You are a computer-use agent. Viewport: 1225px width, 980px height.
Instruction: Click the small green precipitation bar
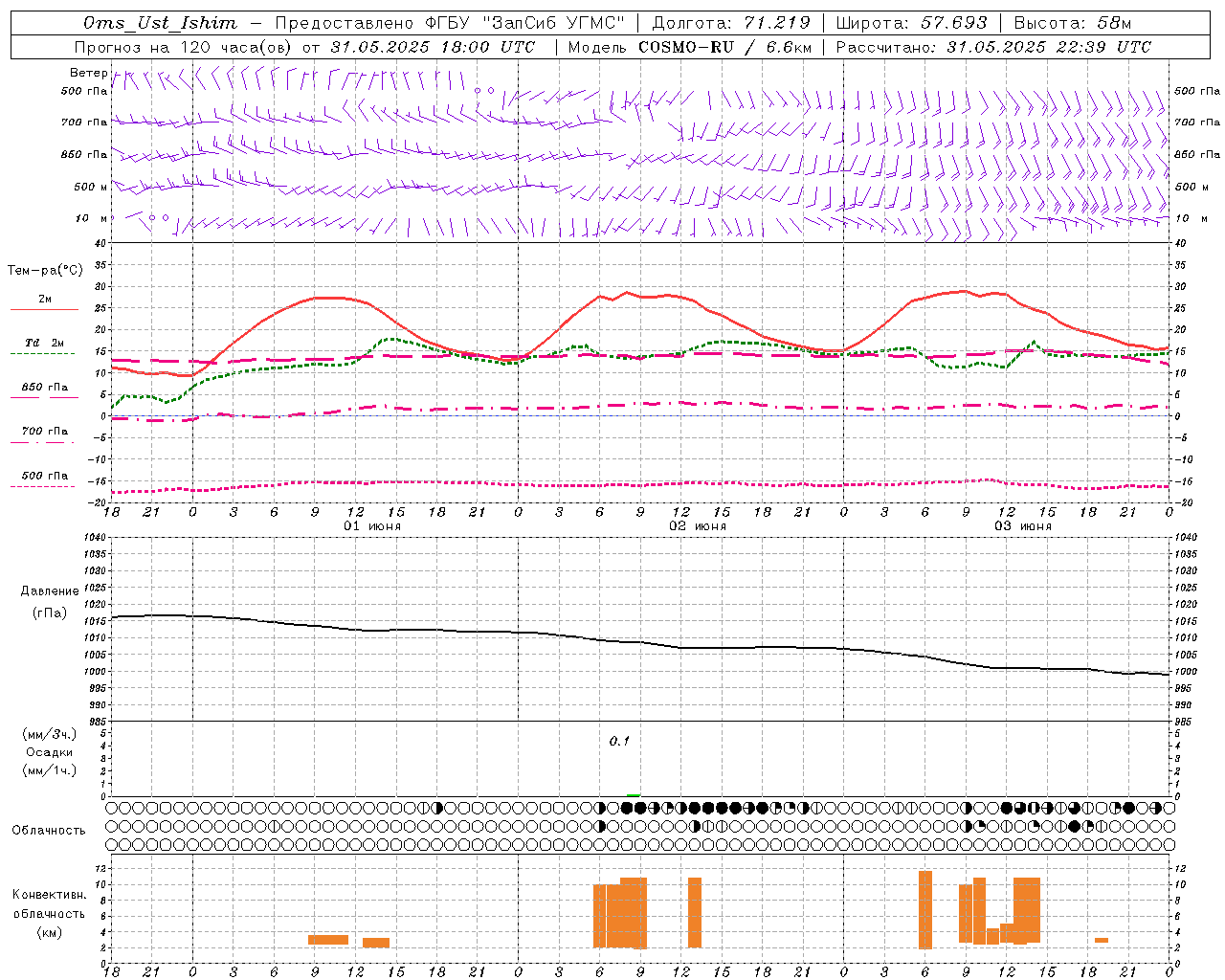click(634, 794)
